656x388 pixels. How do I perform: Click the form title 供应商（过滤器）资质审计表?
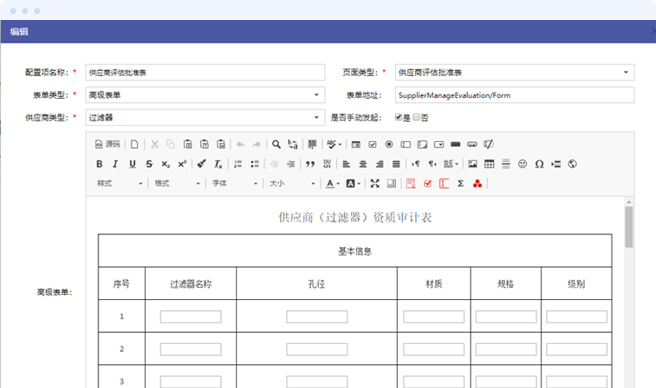tap(355, 217)
